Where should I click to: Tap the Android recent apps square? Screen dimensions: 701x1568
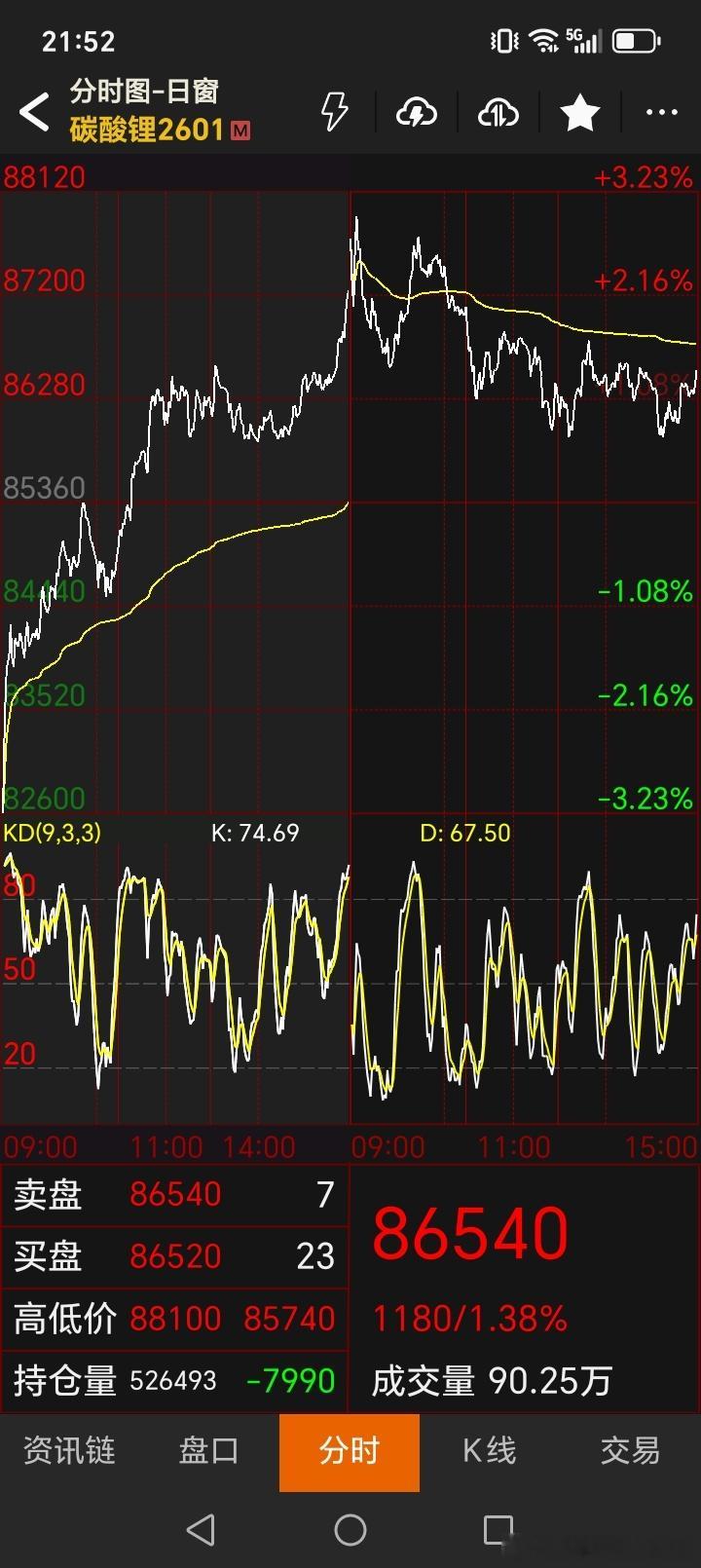(x=498, y=1530)
